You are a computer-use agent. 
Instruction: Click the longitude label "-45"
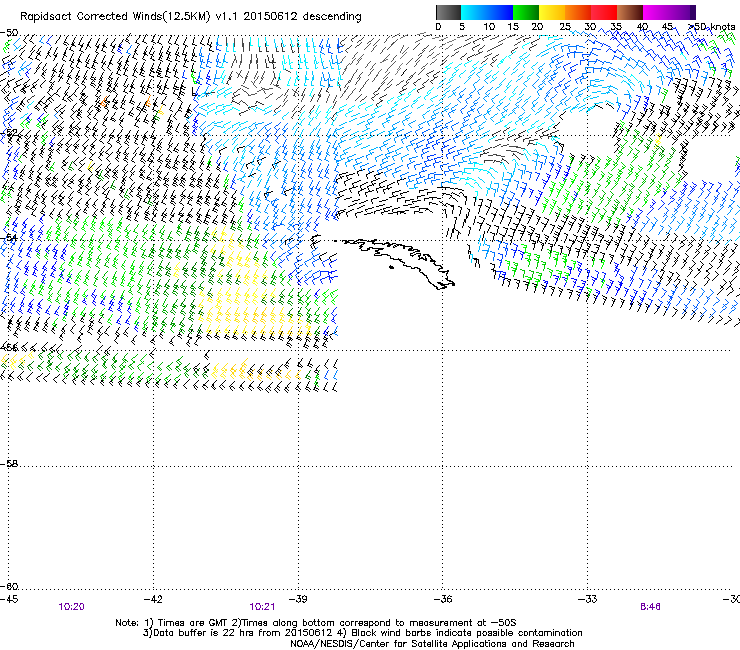9,599
